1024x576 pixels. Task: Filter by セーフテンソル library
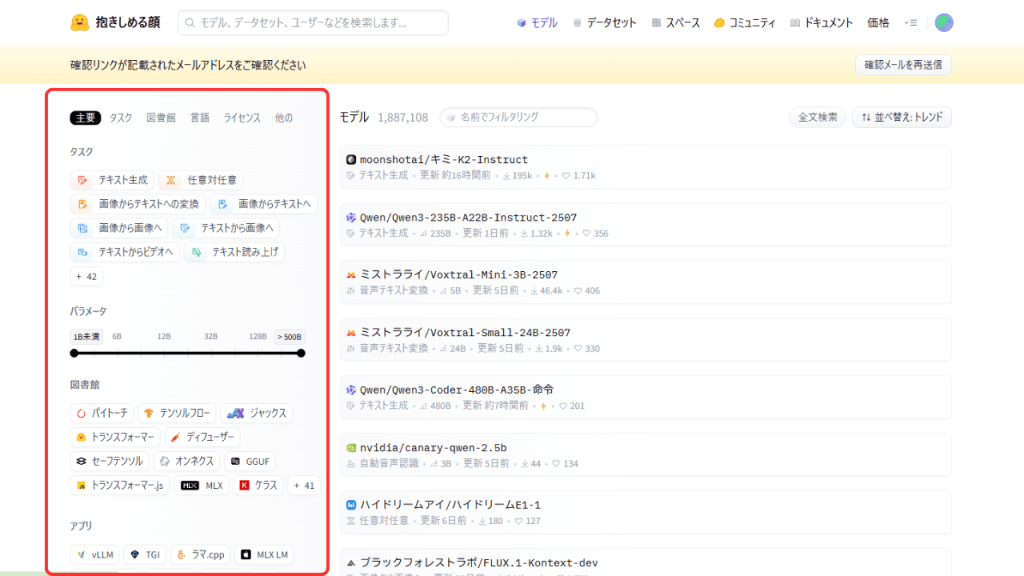pyautogui.click(x=109, y=461)
